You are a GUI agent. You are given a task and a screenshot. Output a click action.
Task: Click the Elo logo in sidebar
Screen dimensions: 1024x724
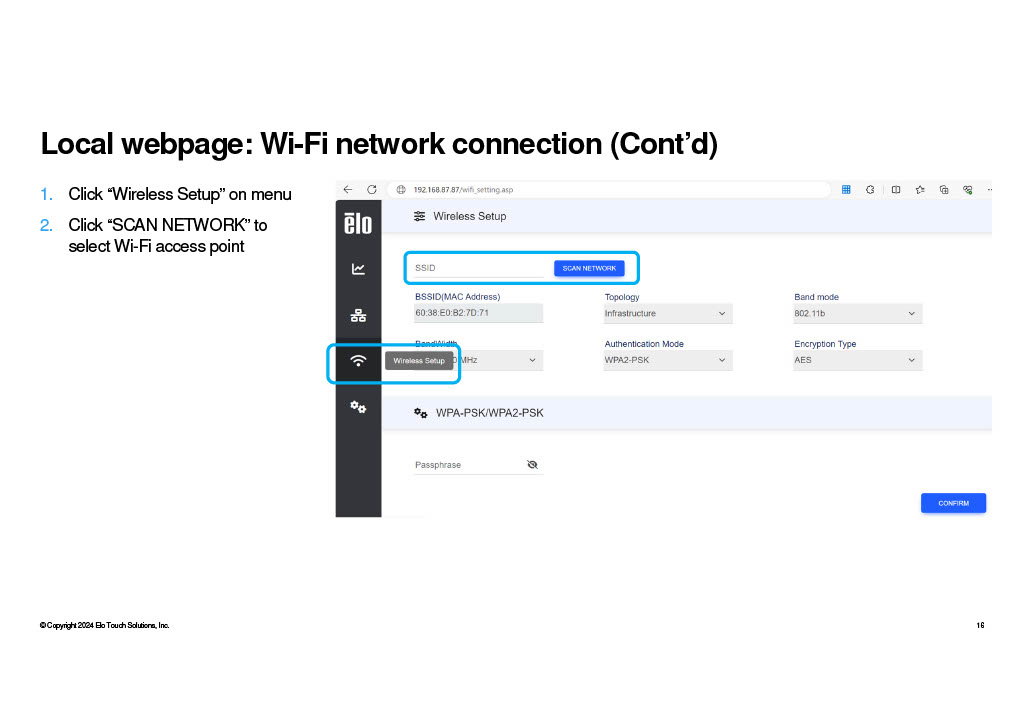tap(358, 223)
